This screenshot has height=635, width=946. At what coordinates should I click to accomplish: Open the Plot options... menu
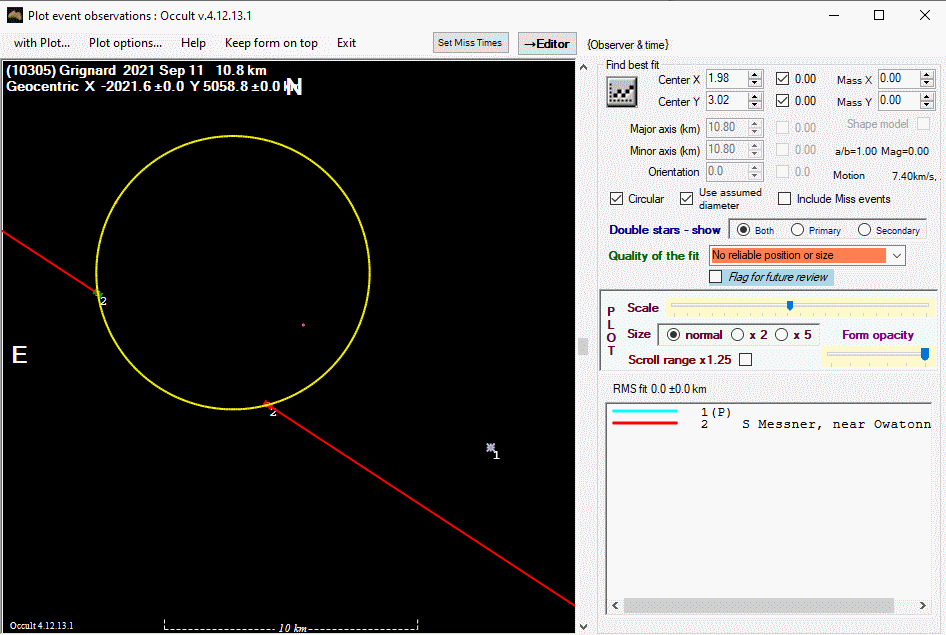(x=125, y=43)
